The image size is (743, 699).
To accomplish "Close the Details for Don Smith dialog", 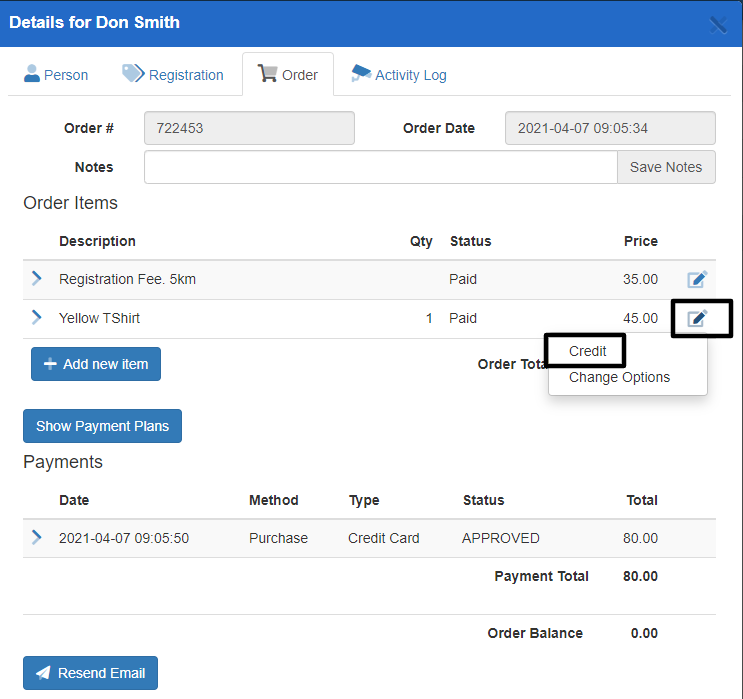I will coord(717,24).
